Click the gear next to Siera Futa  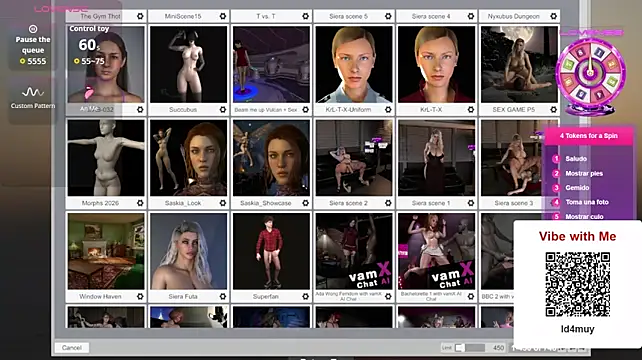(x=223, y=297)
